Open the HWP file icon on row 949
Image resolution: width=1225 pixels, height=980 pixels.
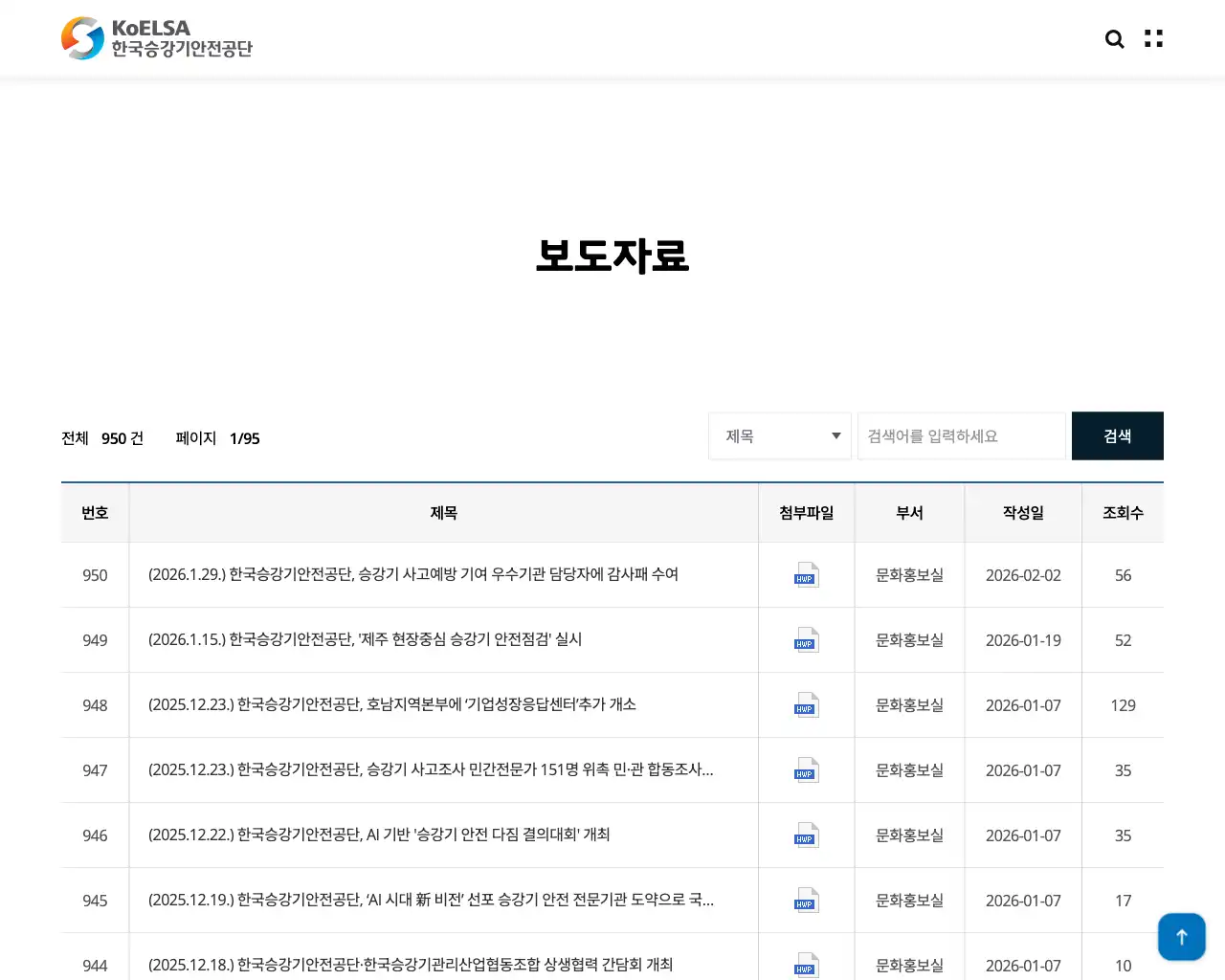click(806, 640)
